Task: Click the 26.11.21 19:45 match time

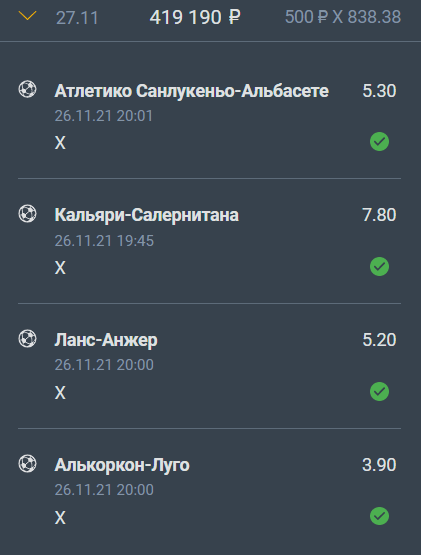Action: click(x=104, y=241)
